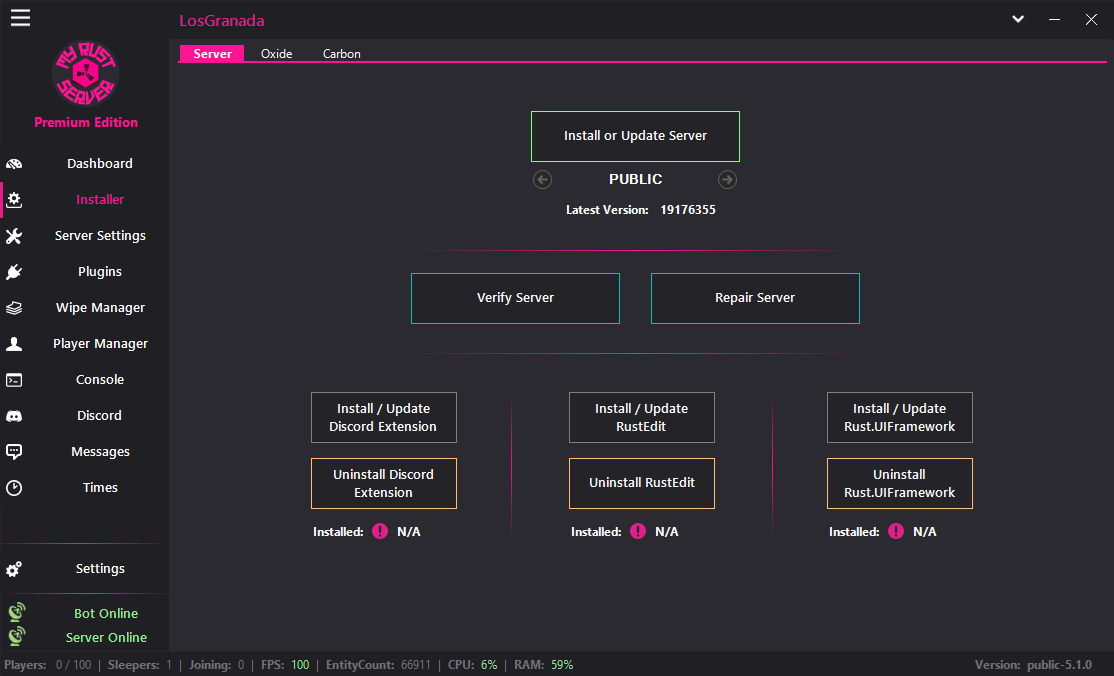Switch to the Server tab

(x=212, y=53)
